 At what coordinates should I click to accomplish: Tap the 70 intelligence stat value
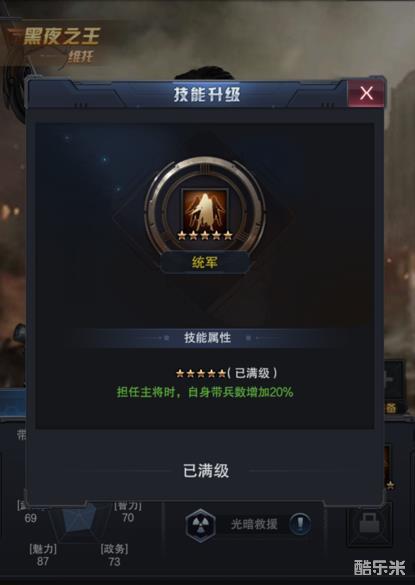[128, 517]
